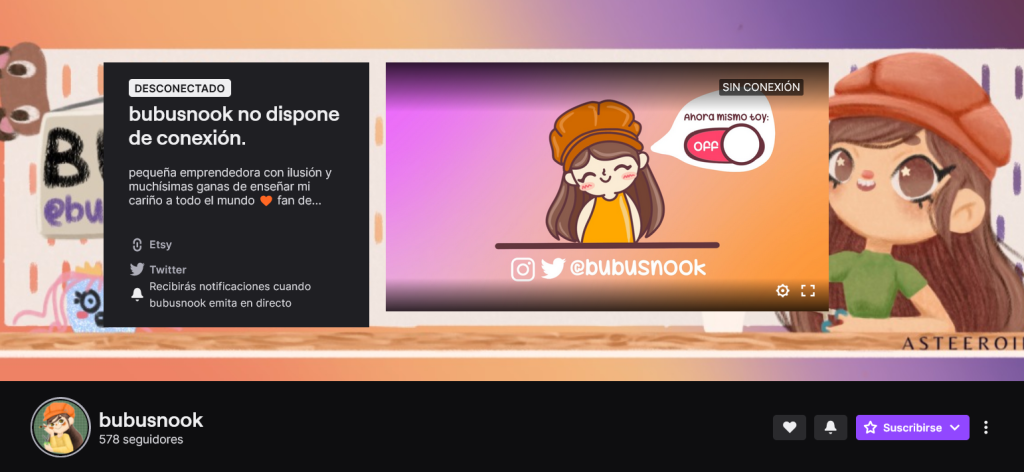Click the DESCONECTADO status badge
1024x472 pixels.
pos(180,88)
